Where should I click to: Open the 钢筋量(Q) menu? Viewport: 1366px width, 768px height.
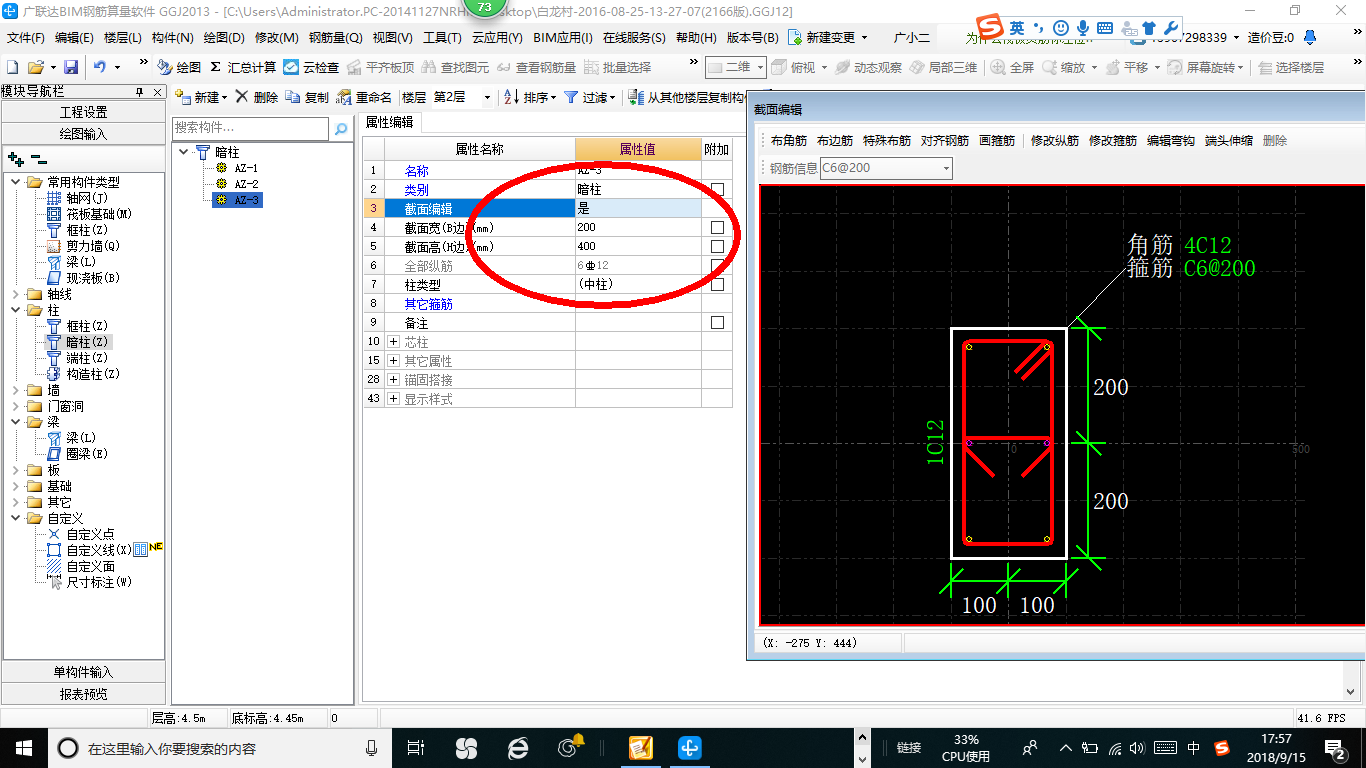[x=335, y=38]
